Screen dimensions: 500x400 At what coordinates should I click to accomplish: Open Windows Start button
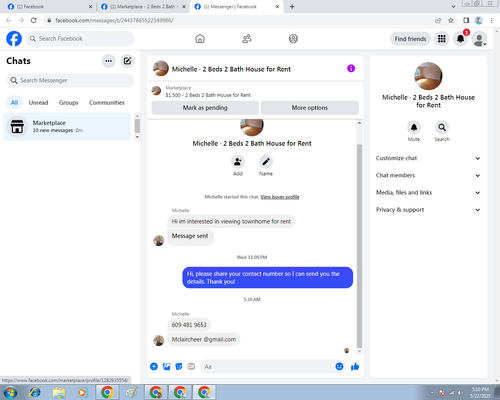pyautogui.click(x=10, y=392)
